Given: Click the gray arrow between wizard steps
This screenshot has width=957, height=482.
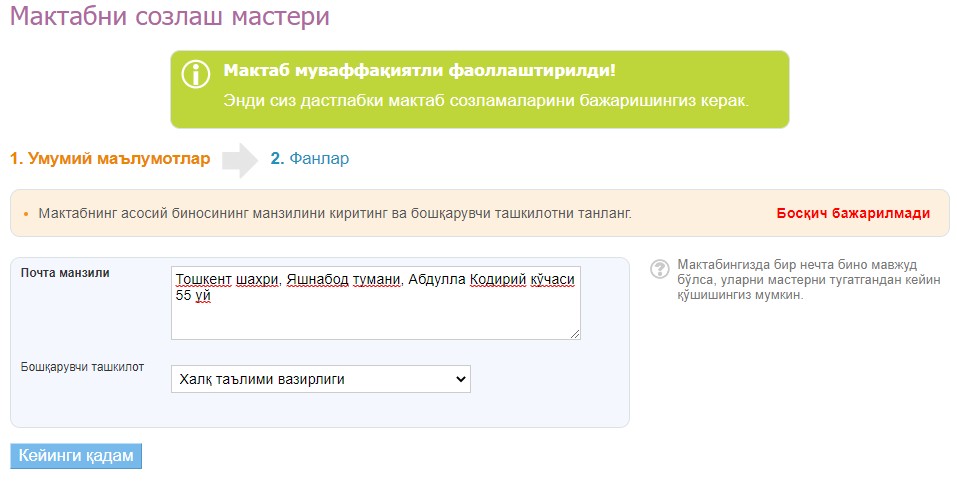Looking at the screenshot, I should [x=240, y=159].
